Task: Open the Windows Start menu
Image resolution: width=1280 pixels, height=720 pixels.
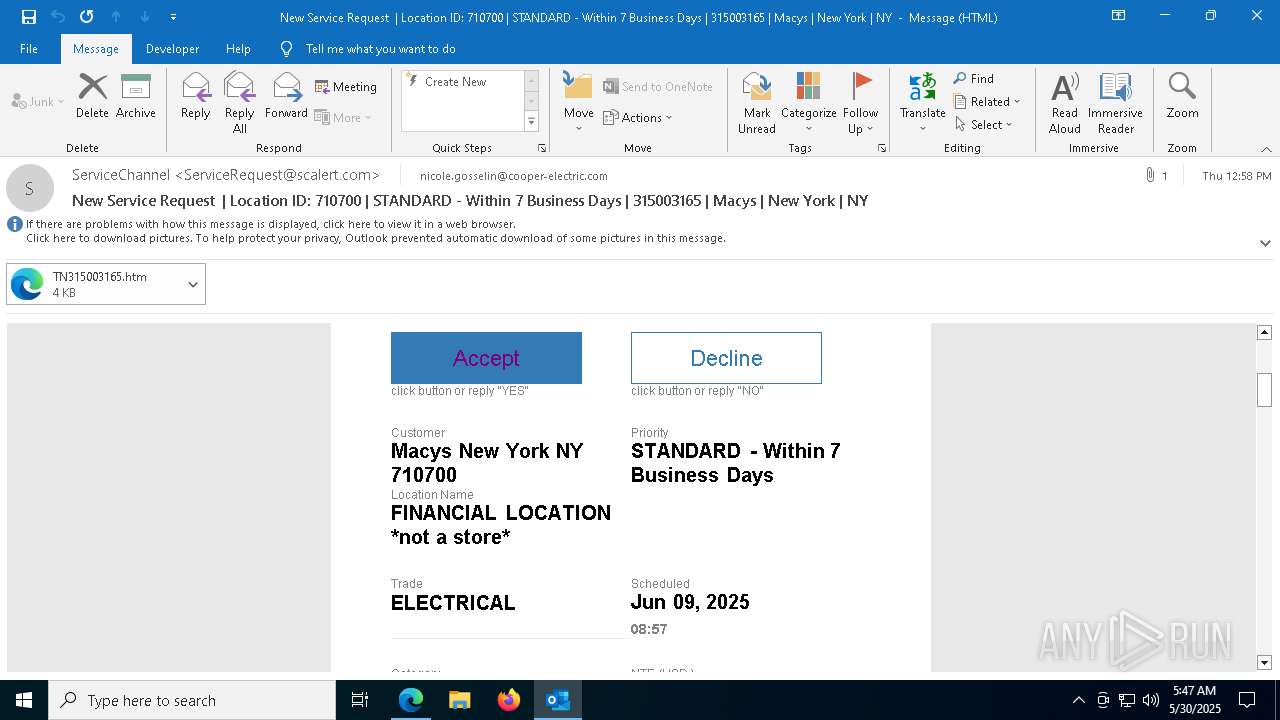Action: (x=24, y=700)
